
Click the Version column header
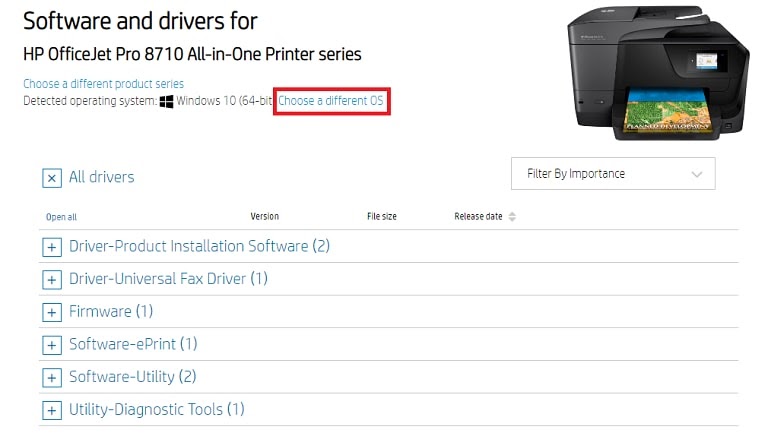(x=264, y=216)
